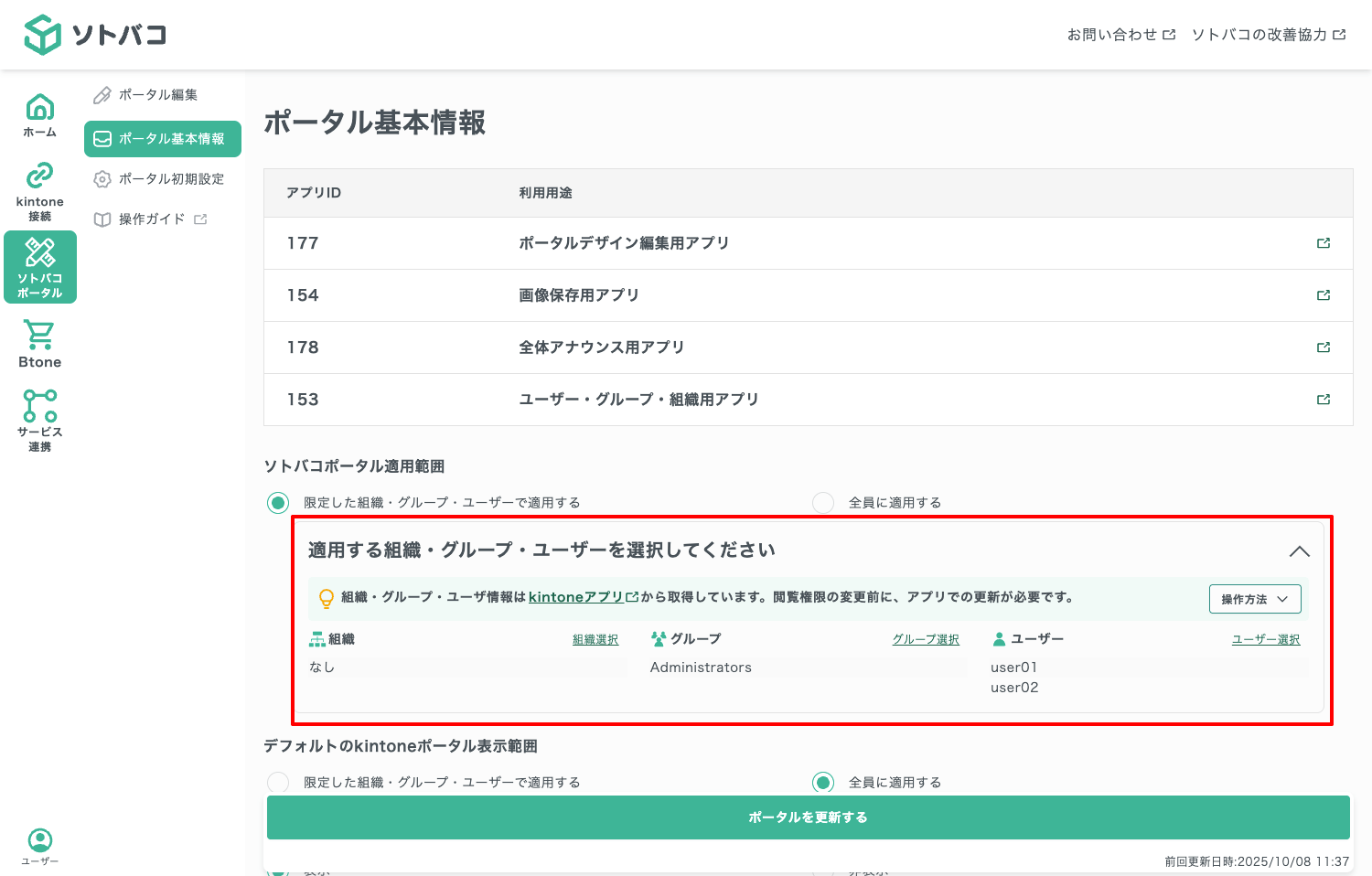Select 全員に適用する for ソトバコポータル適用範囲
Image resolution: width=1372 pixels, height=876 pixels.
tap(823, 502)
